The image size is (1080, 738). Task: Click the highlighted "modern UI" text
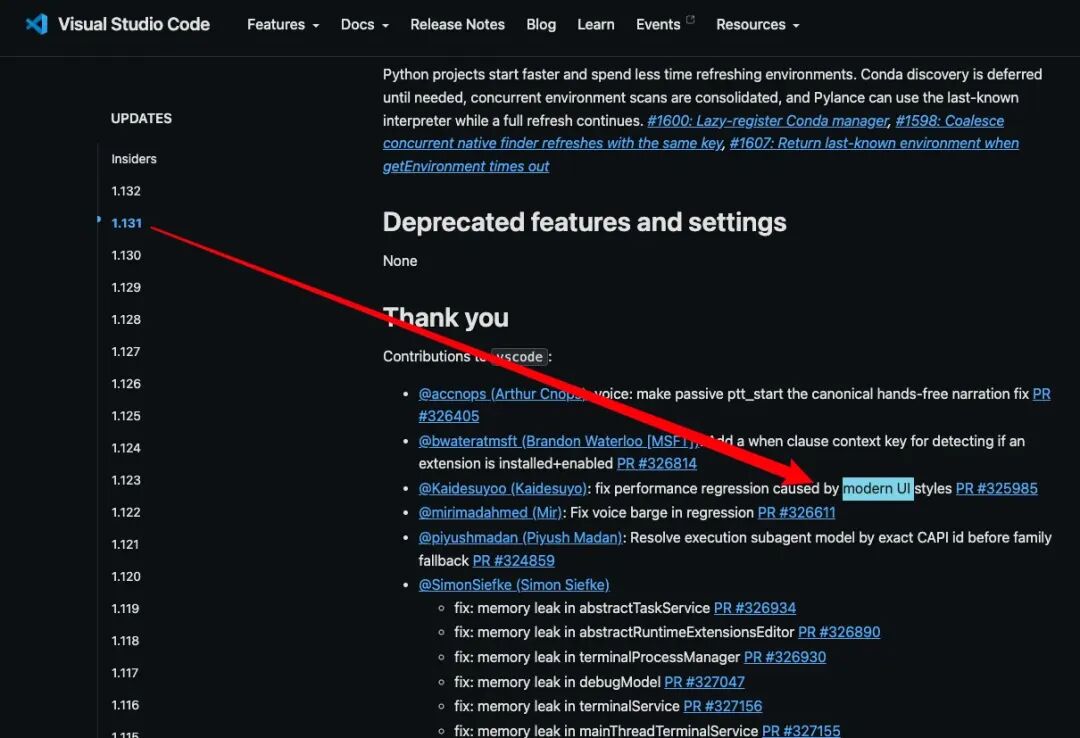tap(878, 489)
